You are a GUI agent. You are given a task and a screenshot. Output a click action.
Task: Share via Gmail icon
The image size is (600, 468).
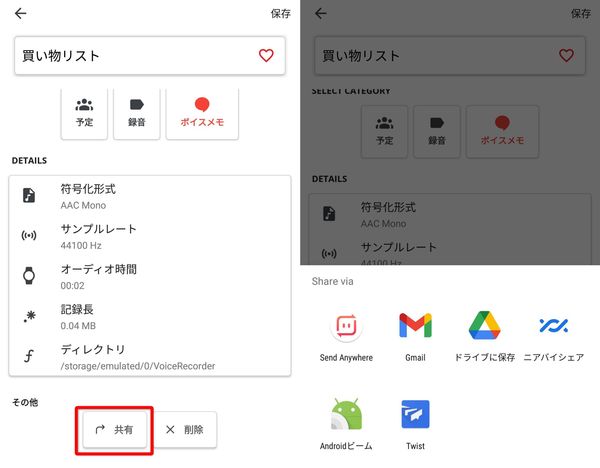pos(415,325)
